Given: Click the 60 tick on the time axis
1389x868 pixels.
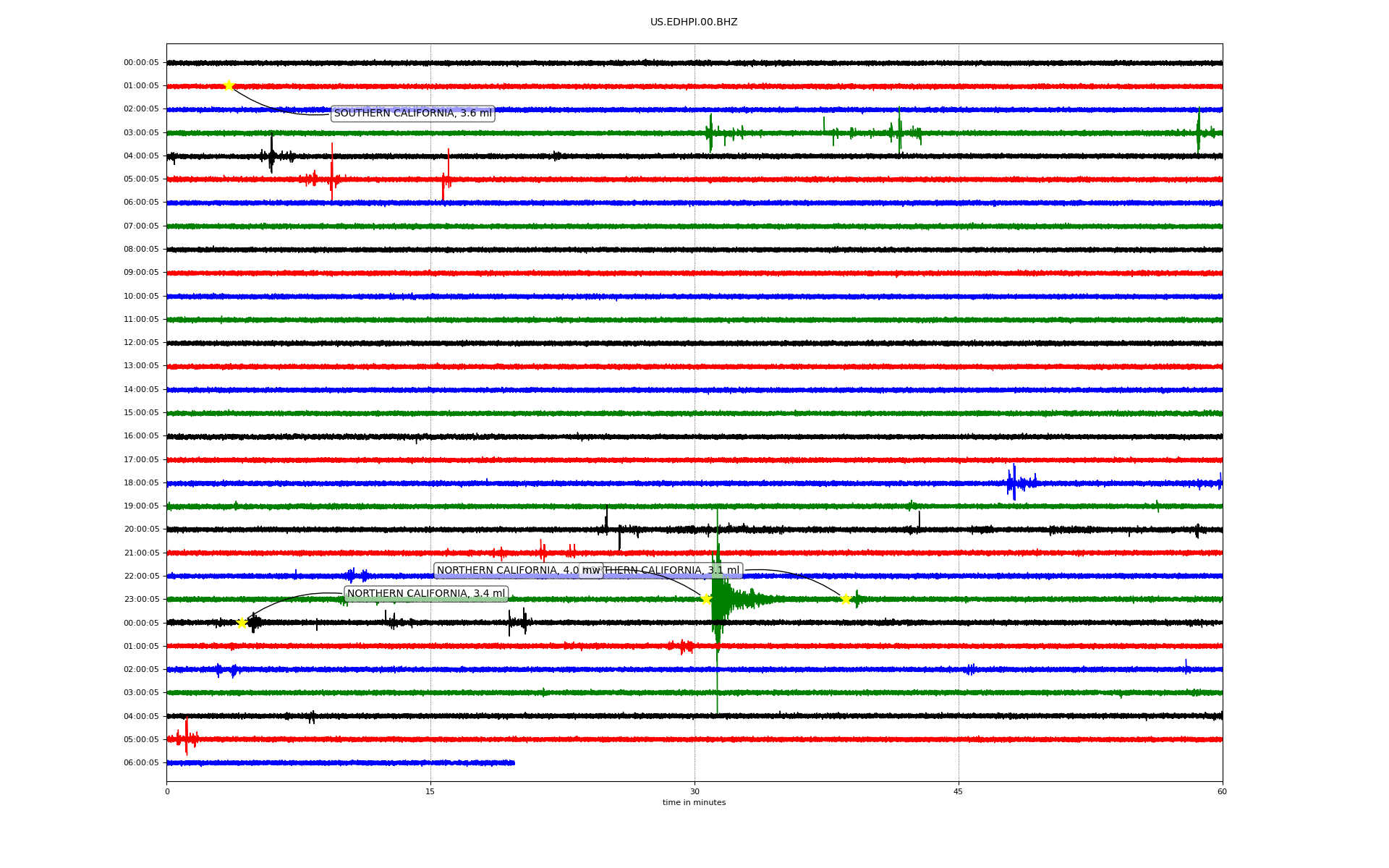Looking at the screenshot, I should tap(1221, 791).
